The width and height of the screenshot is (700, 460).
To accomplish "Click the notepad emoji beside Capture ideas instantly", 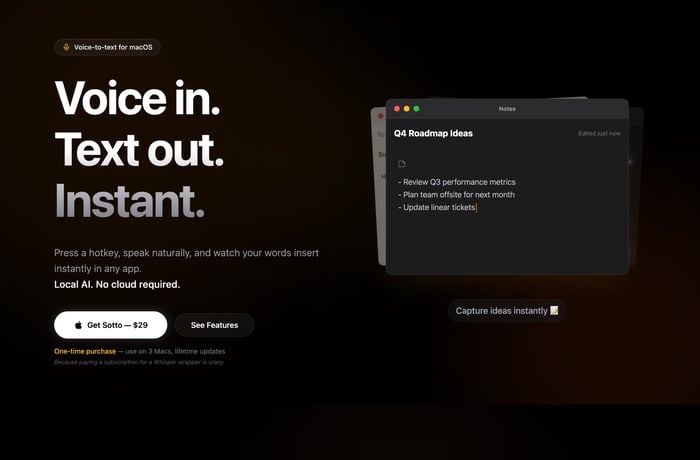I will 554,310.
